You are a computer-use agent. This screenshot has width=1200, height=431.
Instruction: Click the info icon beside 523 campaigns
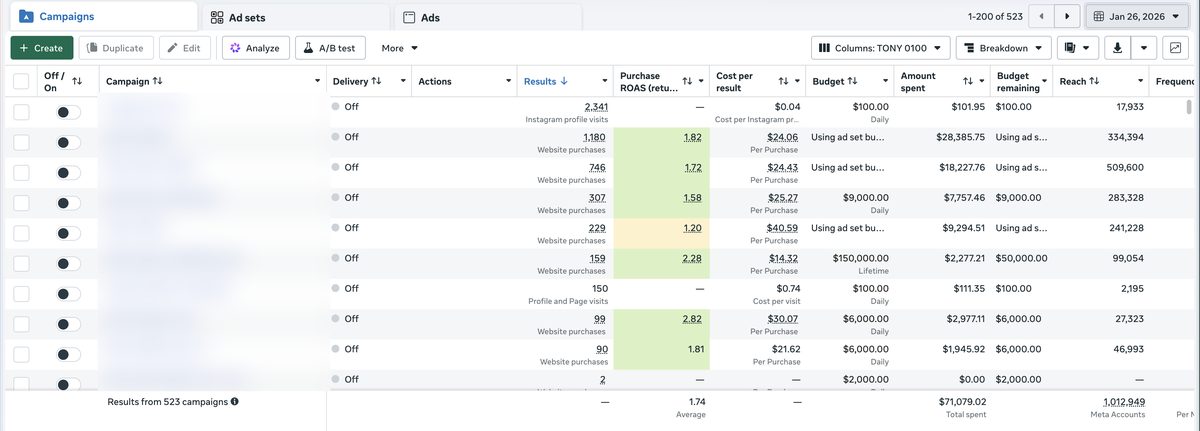[235, 402]
